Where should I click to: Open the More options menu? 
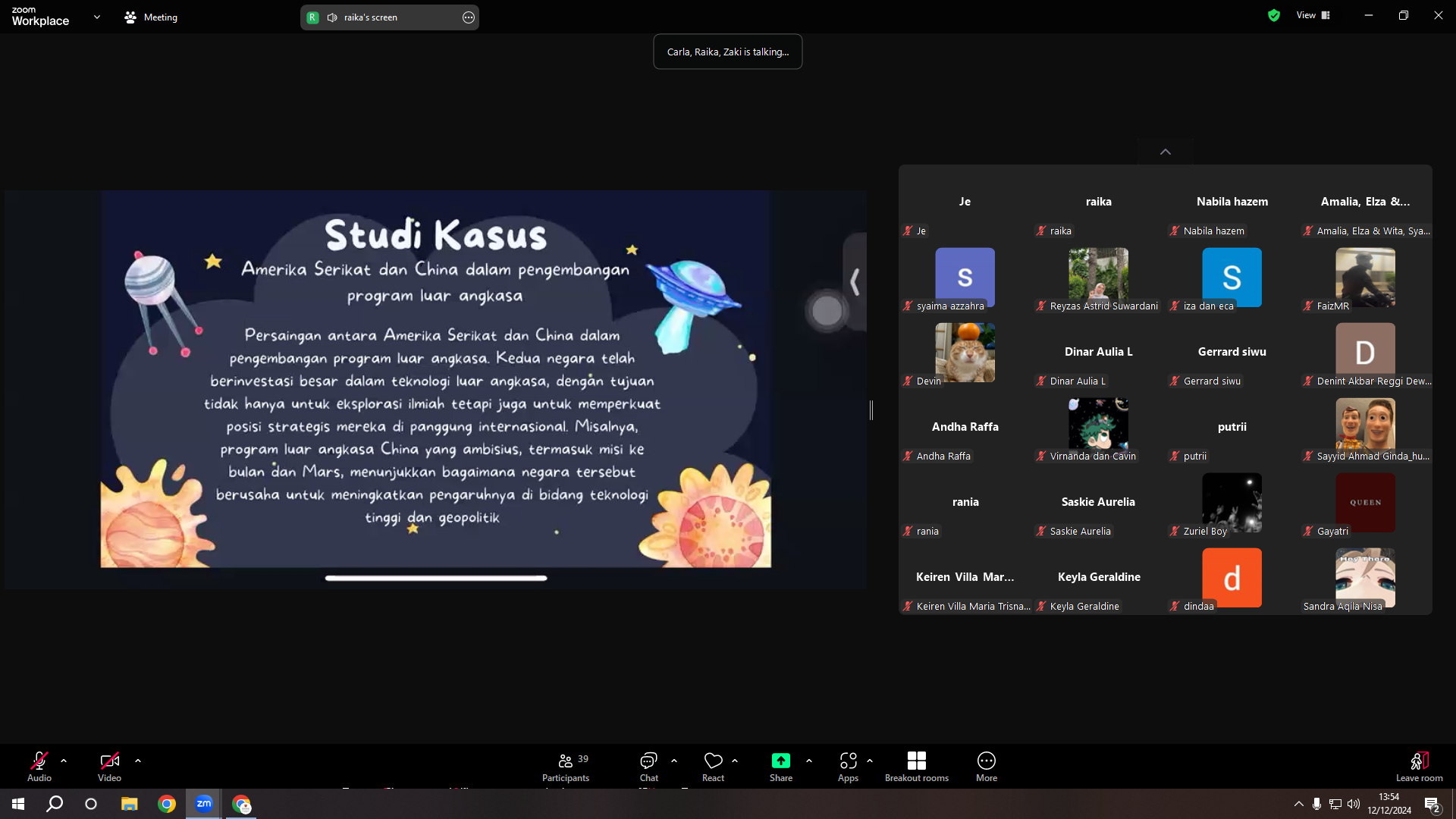pos(987,766)
